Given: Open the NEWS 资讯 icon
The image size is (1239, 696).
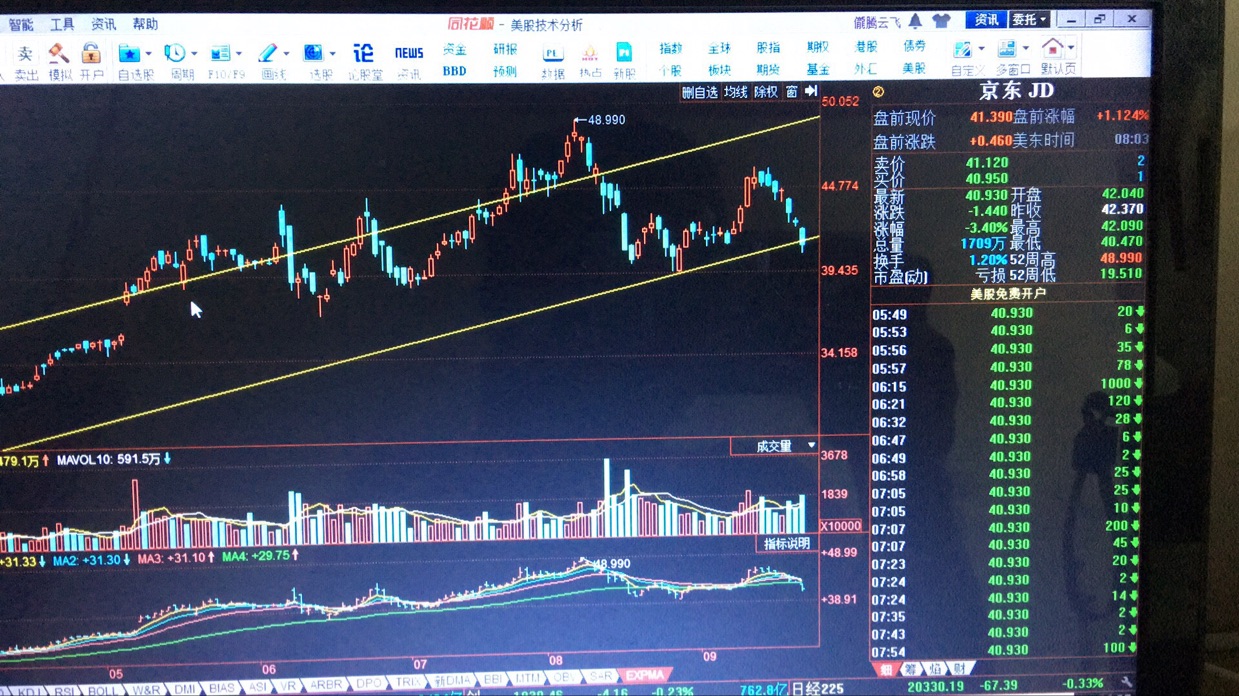Looking at the screenshot, I should coord(409,52).
